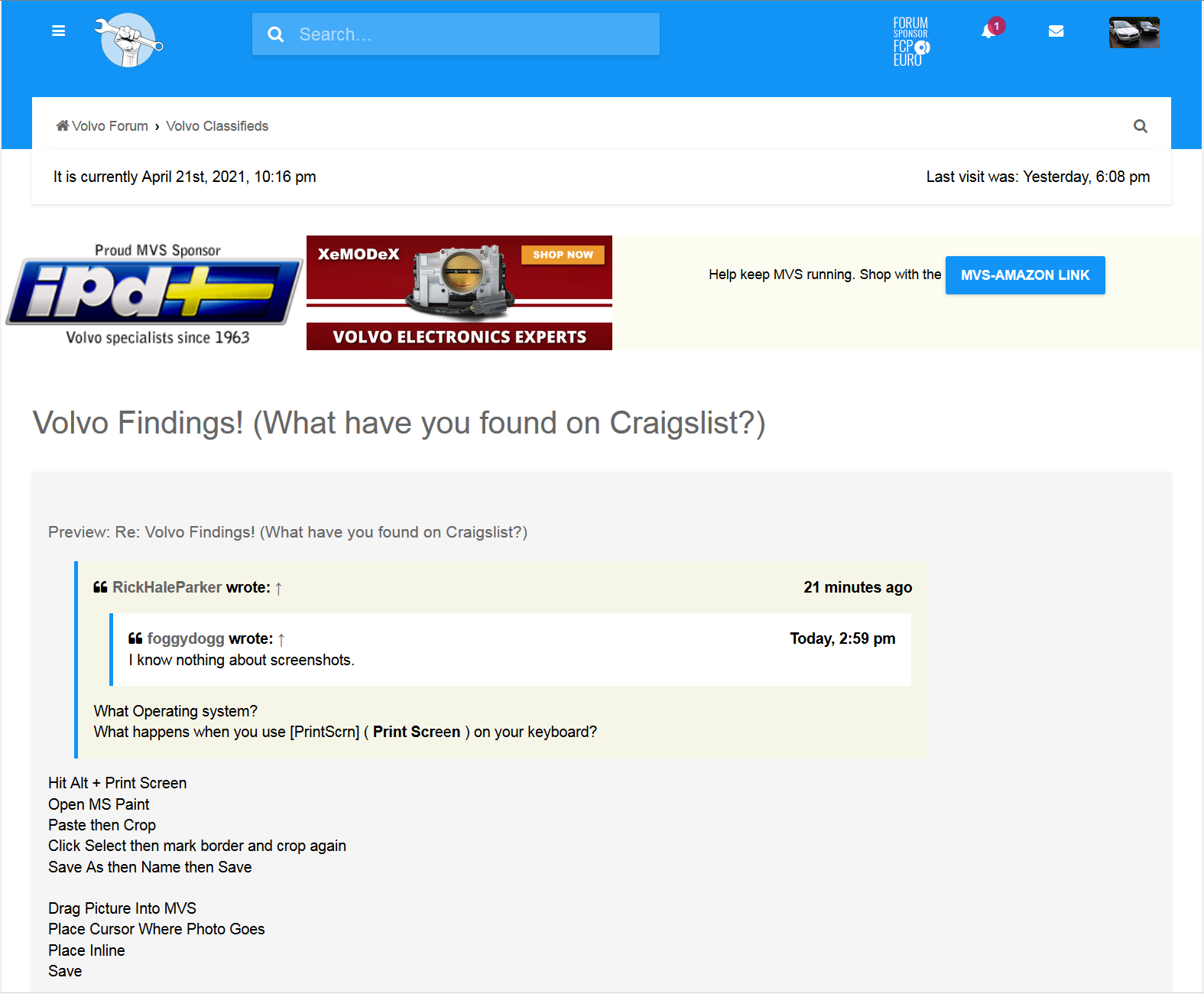Viewport: 1204px width, 994px height.
Task: Click the MVS-AMAZON LINK button
Action: [1024, 275]
